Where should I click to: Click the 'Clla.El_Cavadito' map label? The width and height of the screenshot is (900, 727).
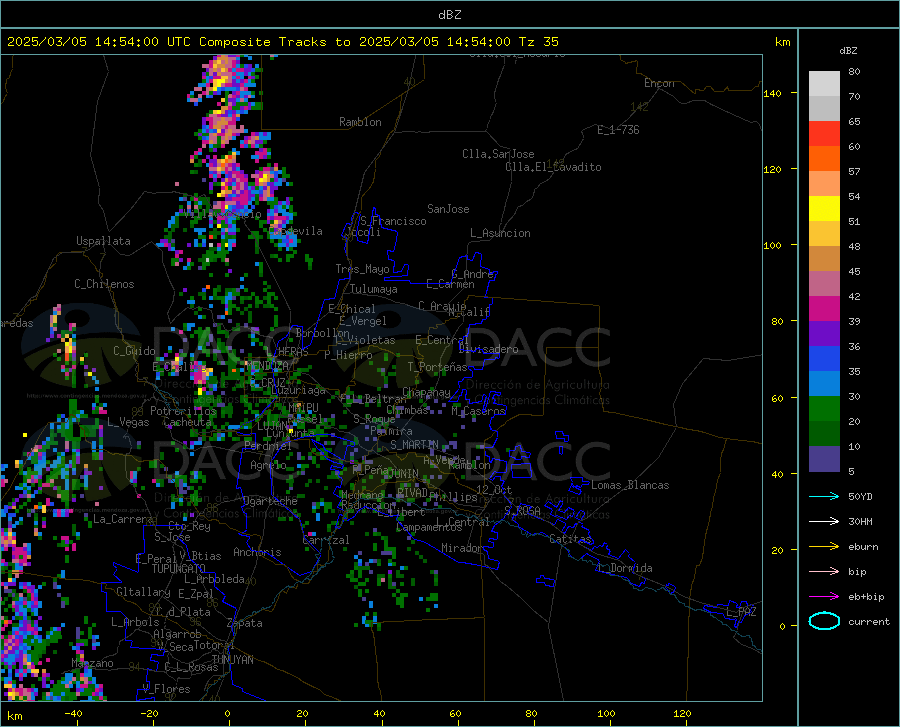[553, 167]
